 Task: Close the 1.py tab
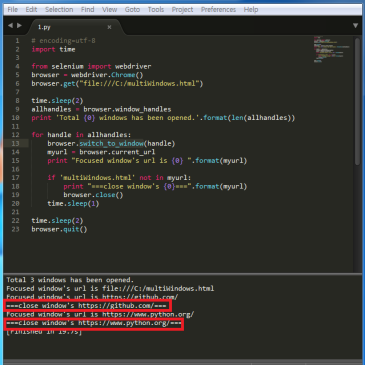[109, 27]
